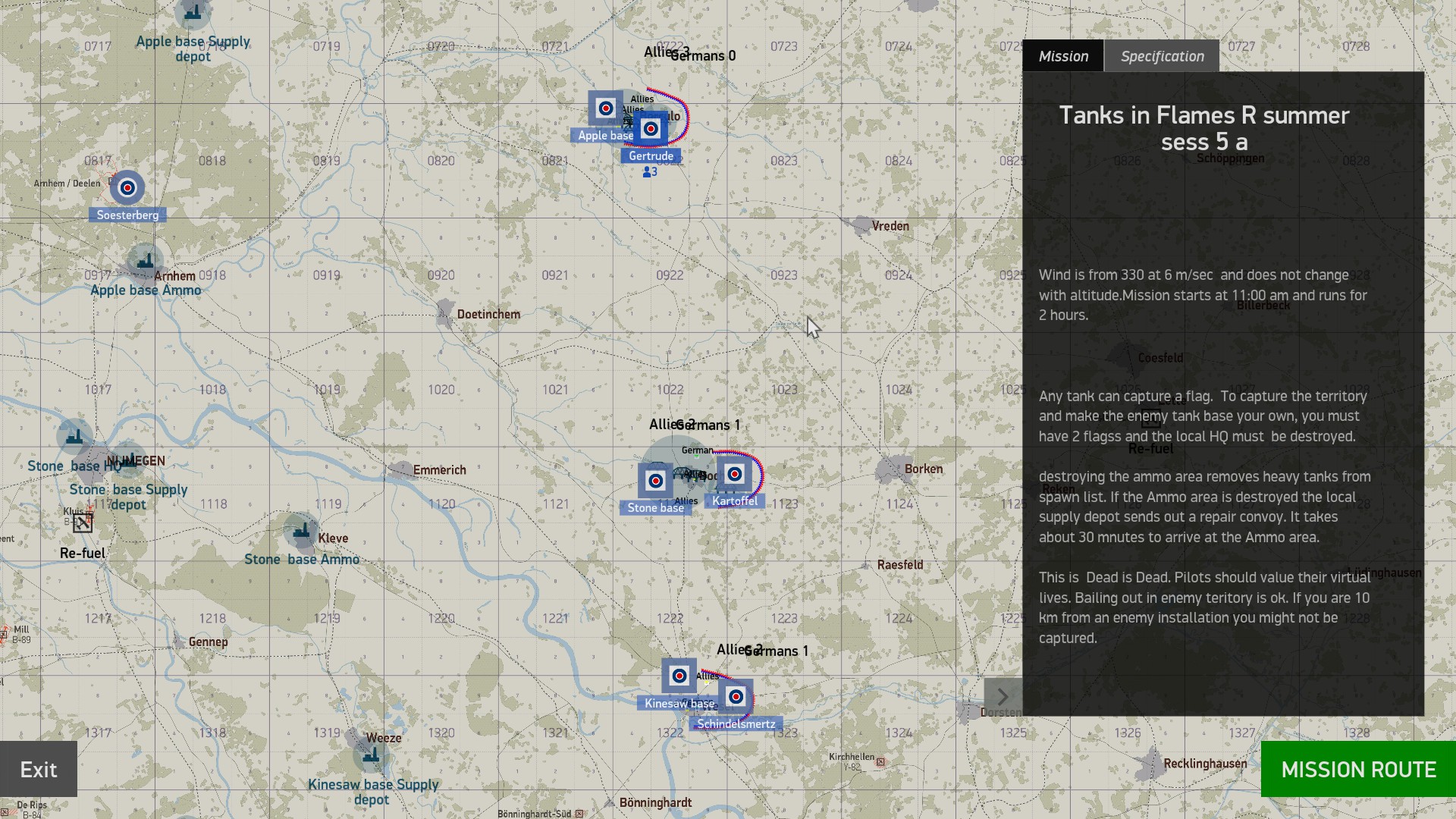Click the Apple base label
The image size is (1456, 819).
click(x=604, y=136)
